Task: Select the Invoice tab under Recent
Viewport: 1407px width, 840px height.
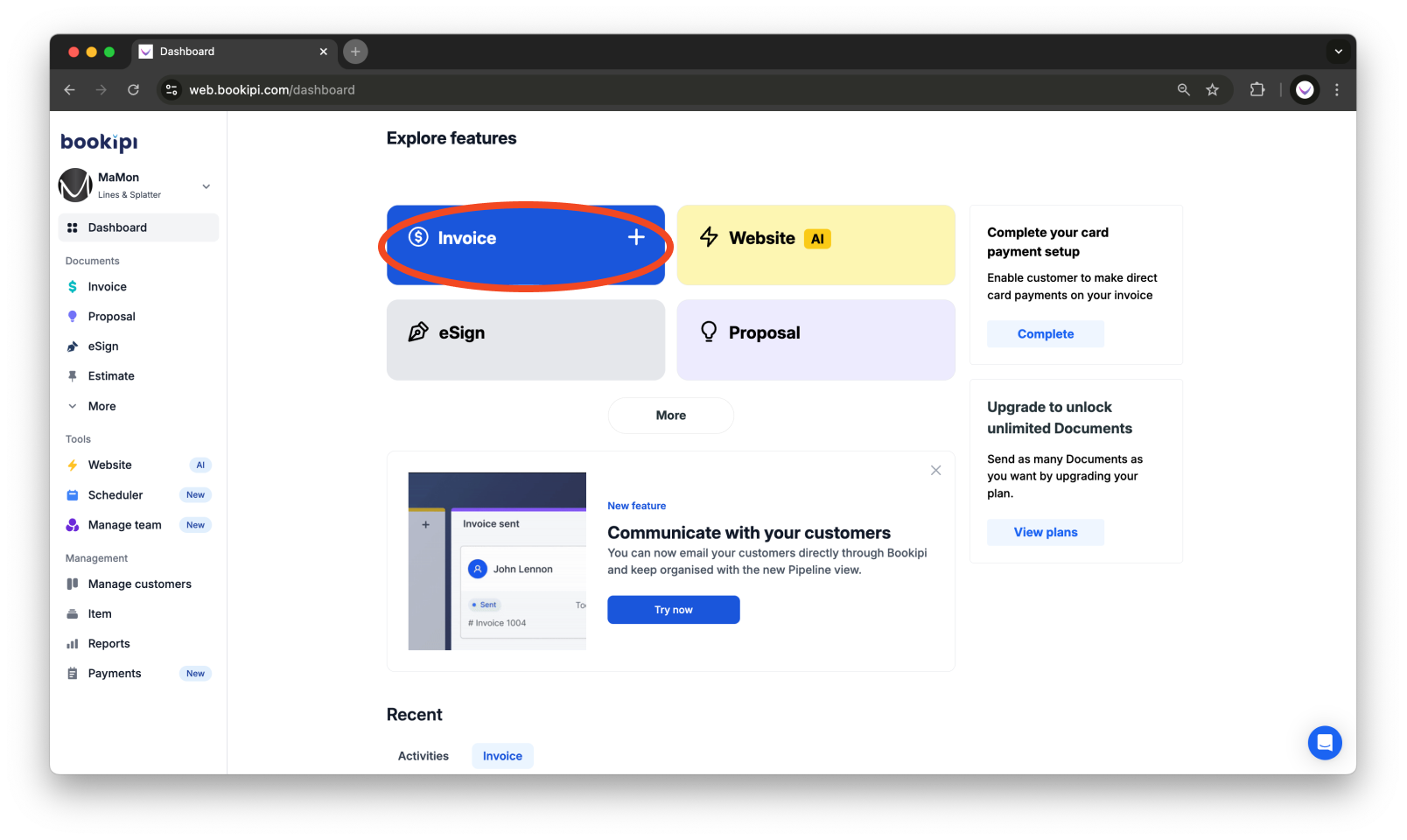Action: point(501,755)
